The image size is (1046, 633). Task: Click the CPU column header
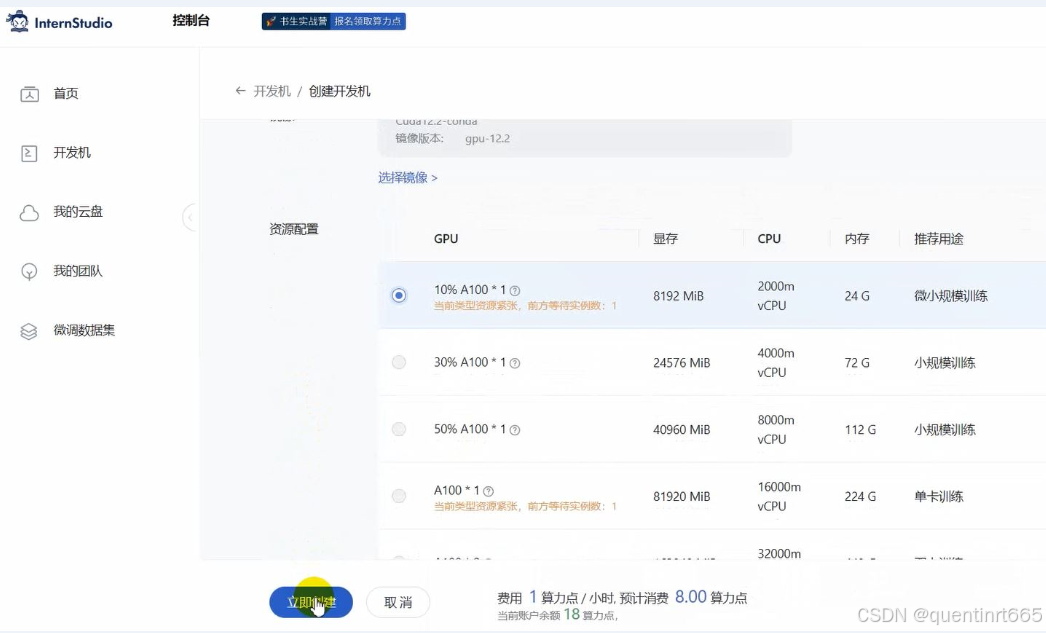click(x=769, y=239)
